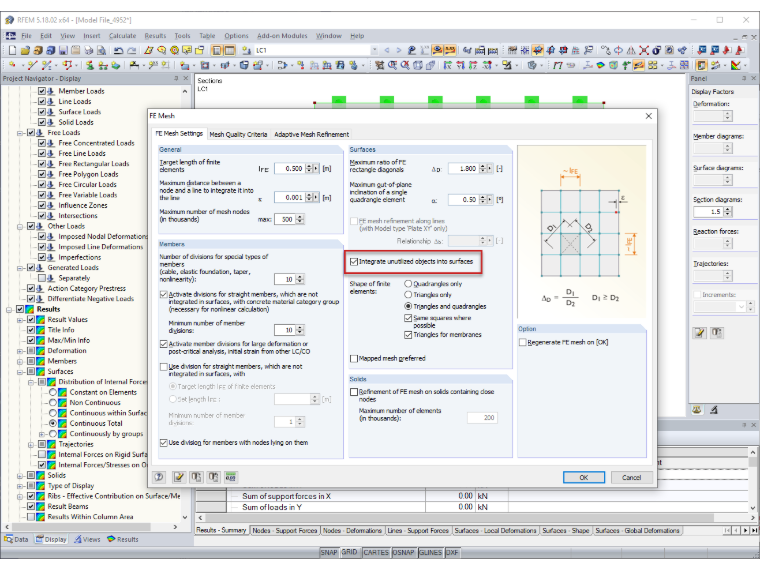Click the view in Y direction icon
Image resolution: width=760 pixels, height=570 pixels.
(x=460, y=65)
